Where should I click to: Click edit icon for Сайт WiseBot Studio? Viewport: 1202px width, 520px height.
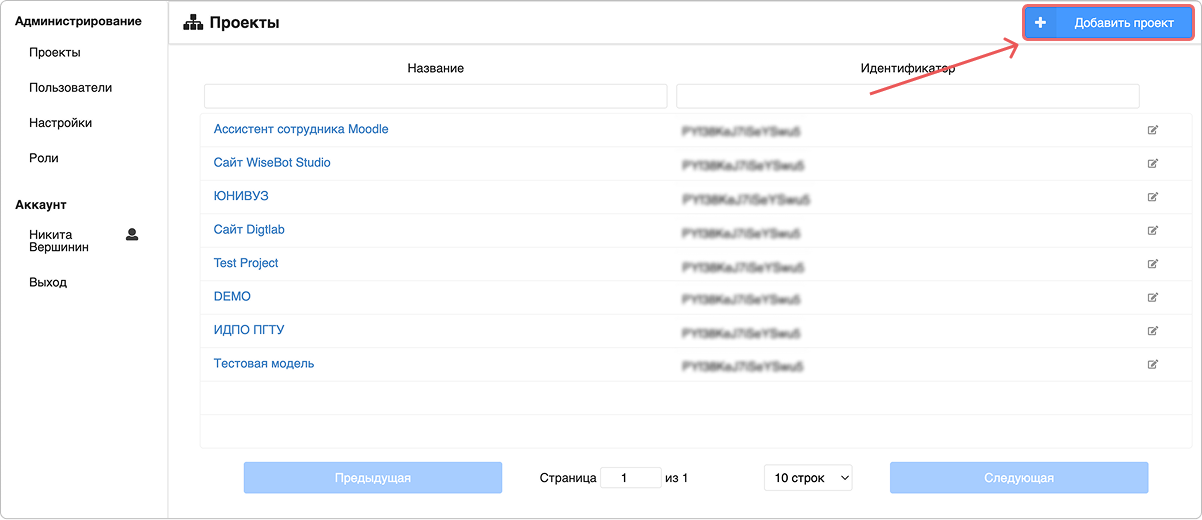pyautogui.click(x=1152, y=163)
